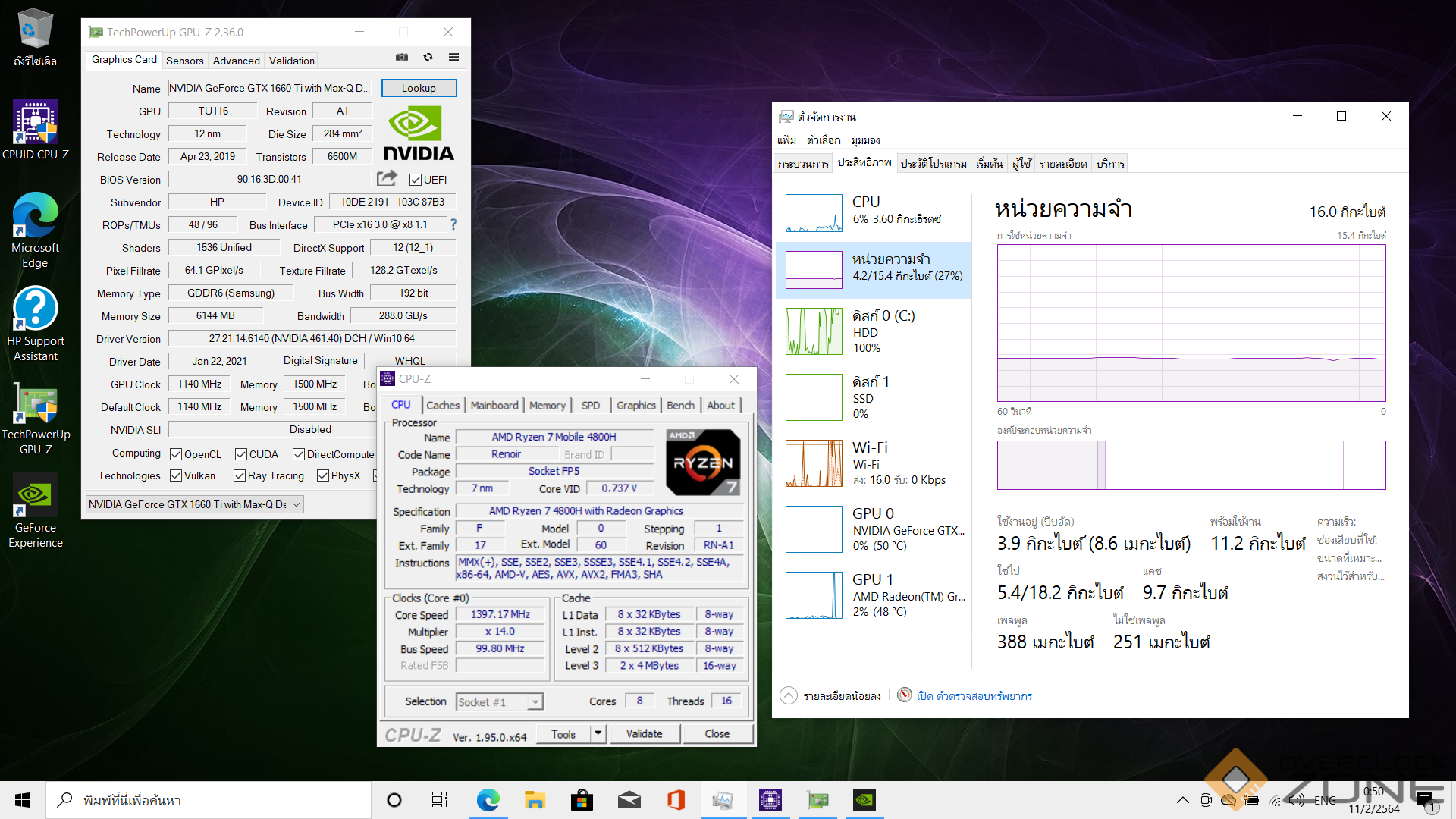Image resolution: width=1456 pixels, height=819 pixels.
Task: Switch to the Sensors tab in GPU-Z
Action: pyautogui.click(x=184, y=61)
